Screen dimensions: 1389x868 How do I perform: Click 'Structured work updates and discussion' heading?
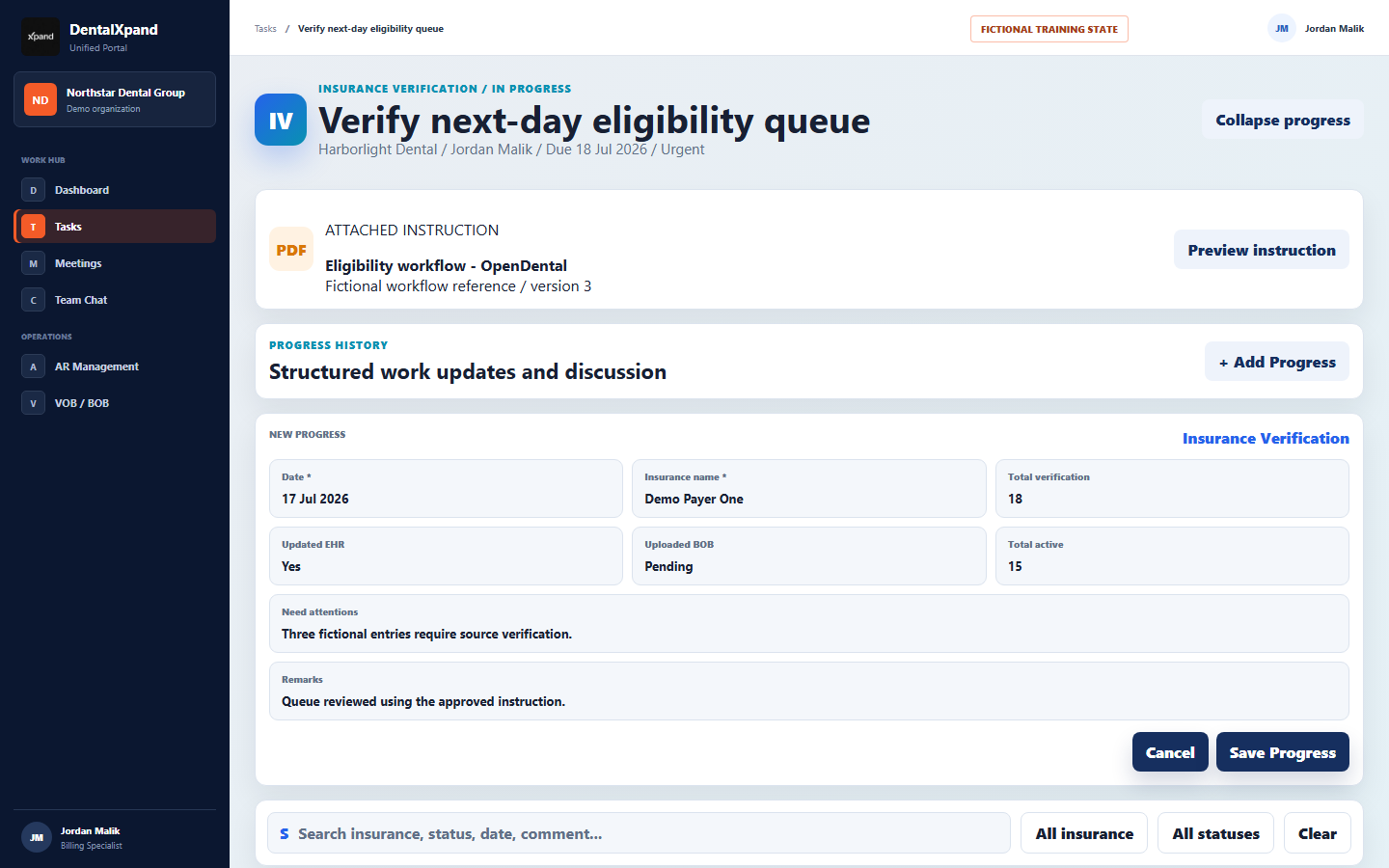[468, 371]
